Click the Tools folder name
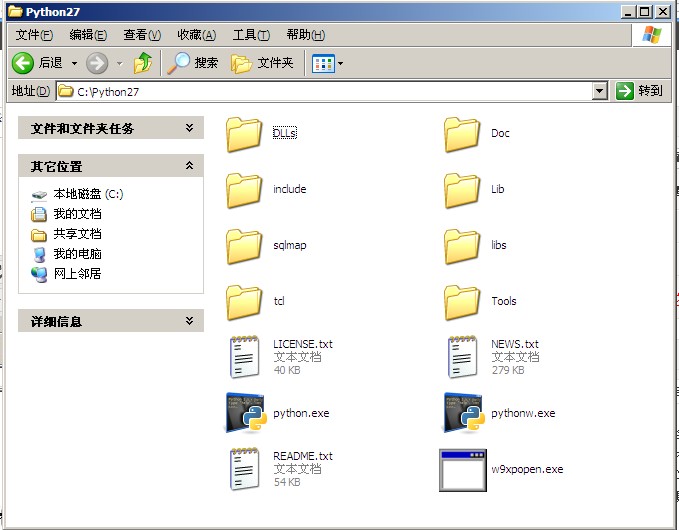The height and width of the screenshot is (530, 679). tap(504, 301)
